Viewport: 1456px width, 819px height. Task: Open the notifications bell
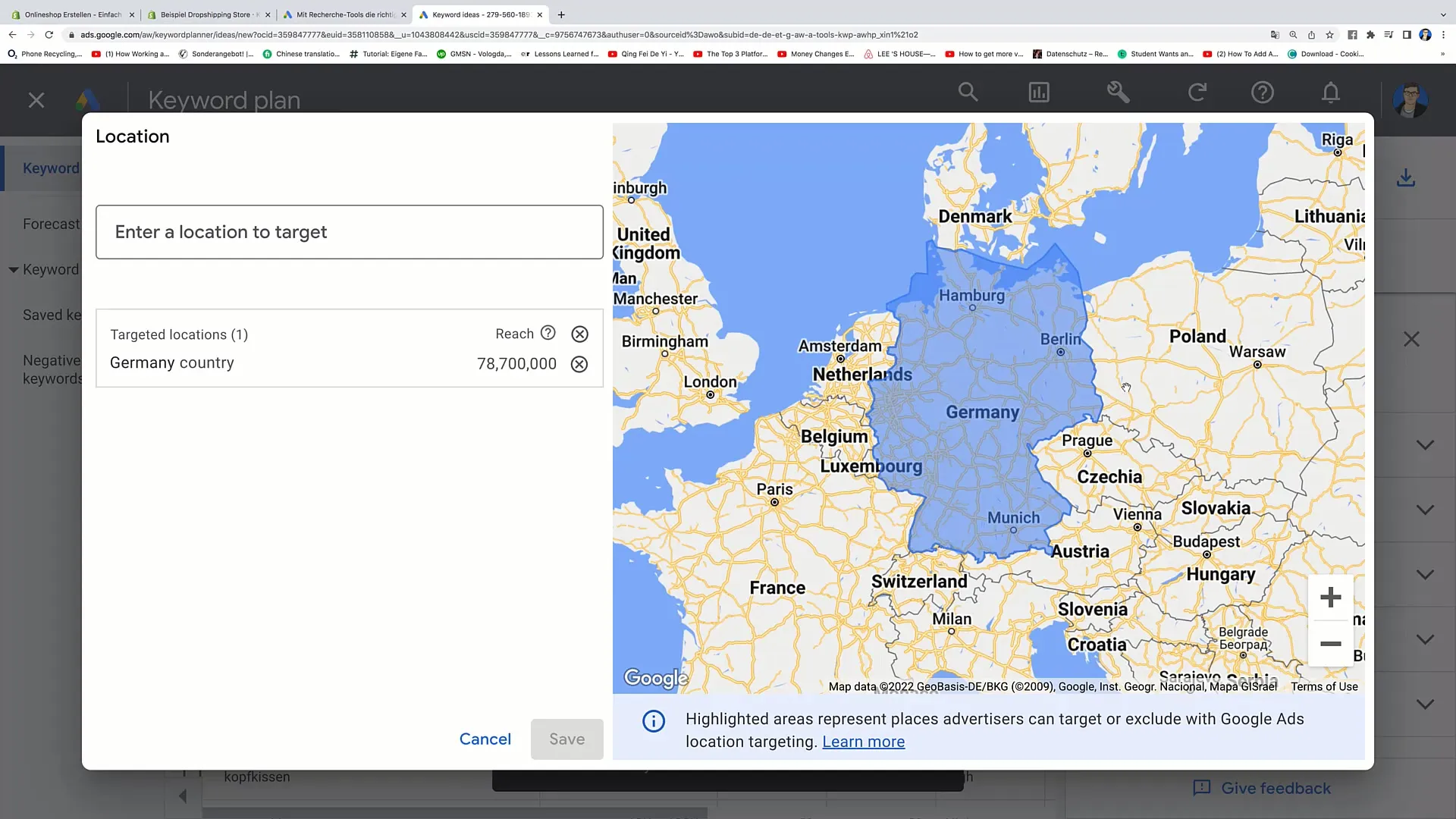pyautogui.click(x=1331, y=93)
